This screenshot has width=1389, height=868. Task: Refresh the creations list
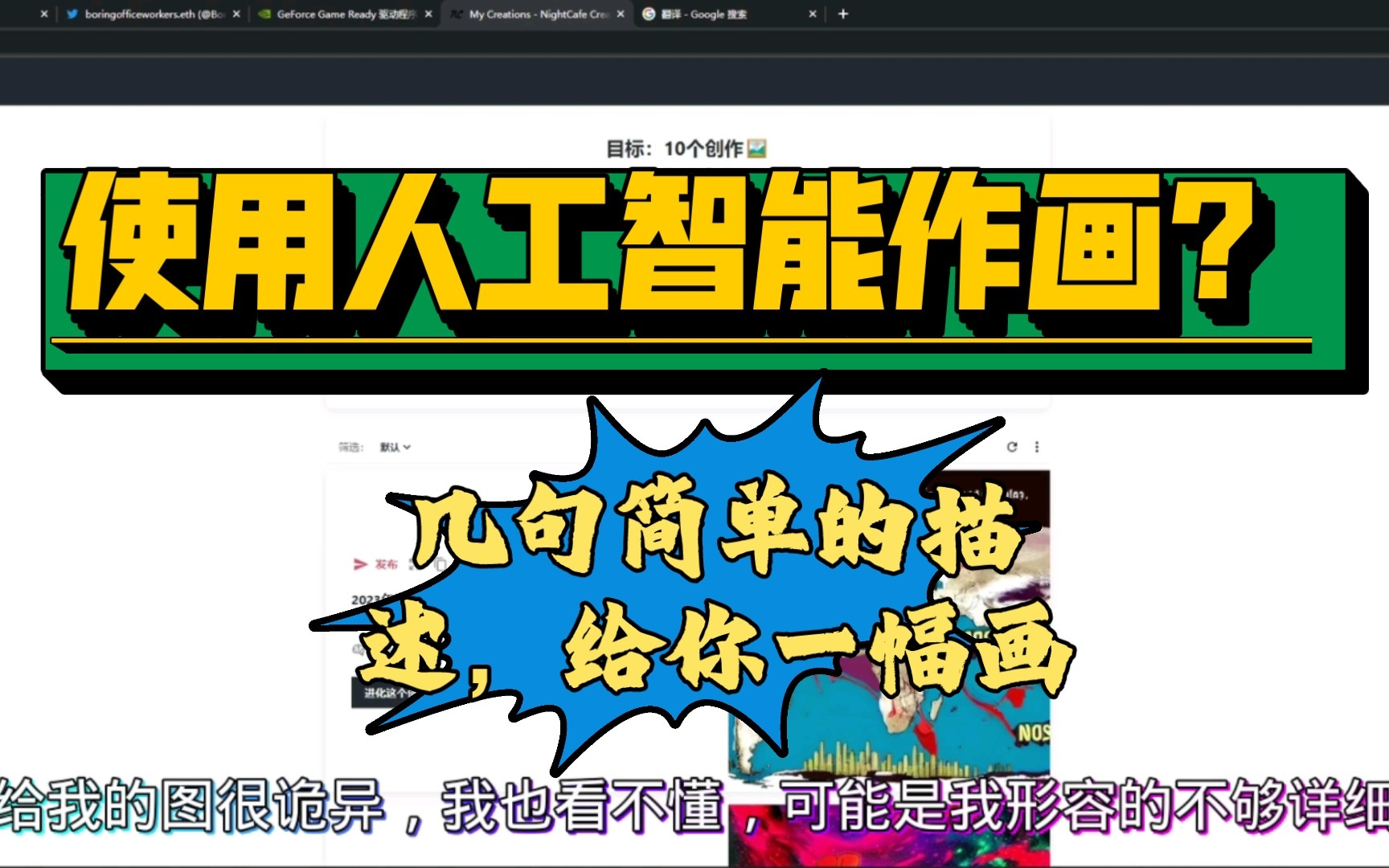click(x=1012, y=447)
